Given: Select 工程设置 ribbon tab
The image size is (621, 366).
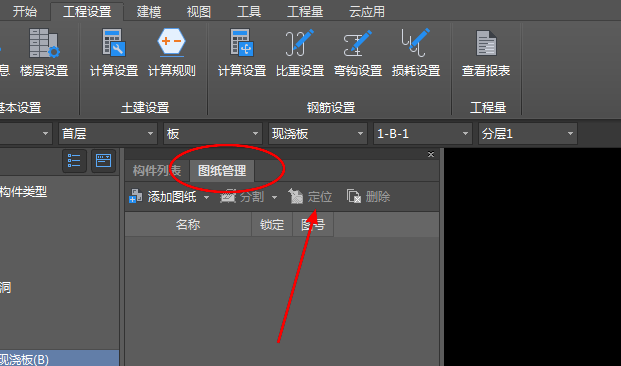Looking at the screenshot, I should [87, 11].
